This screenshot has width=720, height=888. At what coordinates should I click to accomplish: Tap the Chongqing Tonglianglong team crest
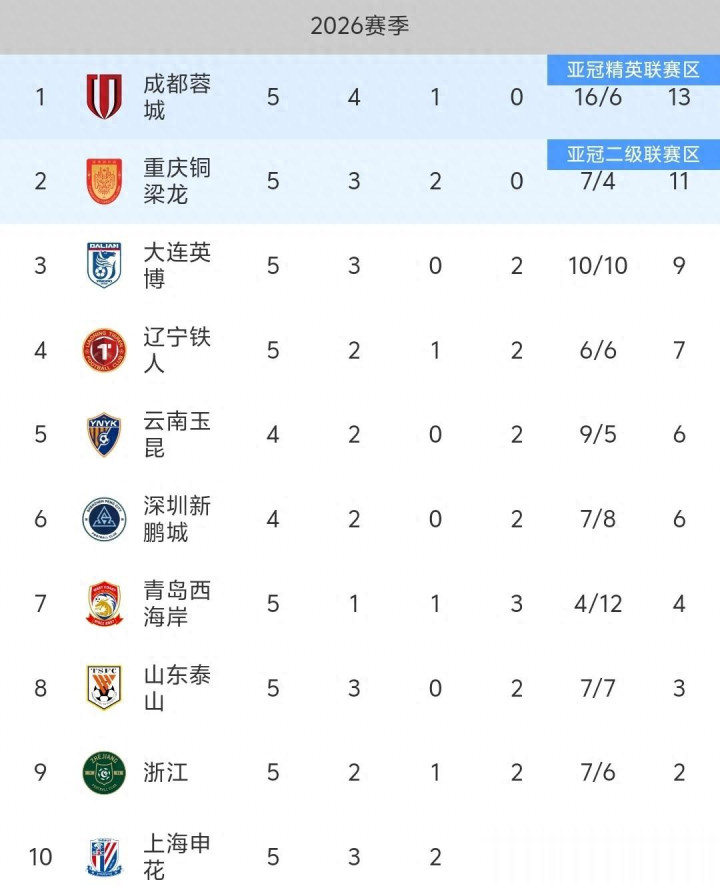pyautogui.click(x=104, y=181)
